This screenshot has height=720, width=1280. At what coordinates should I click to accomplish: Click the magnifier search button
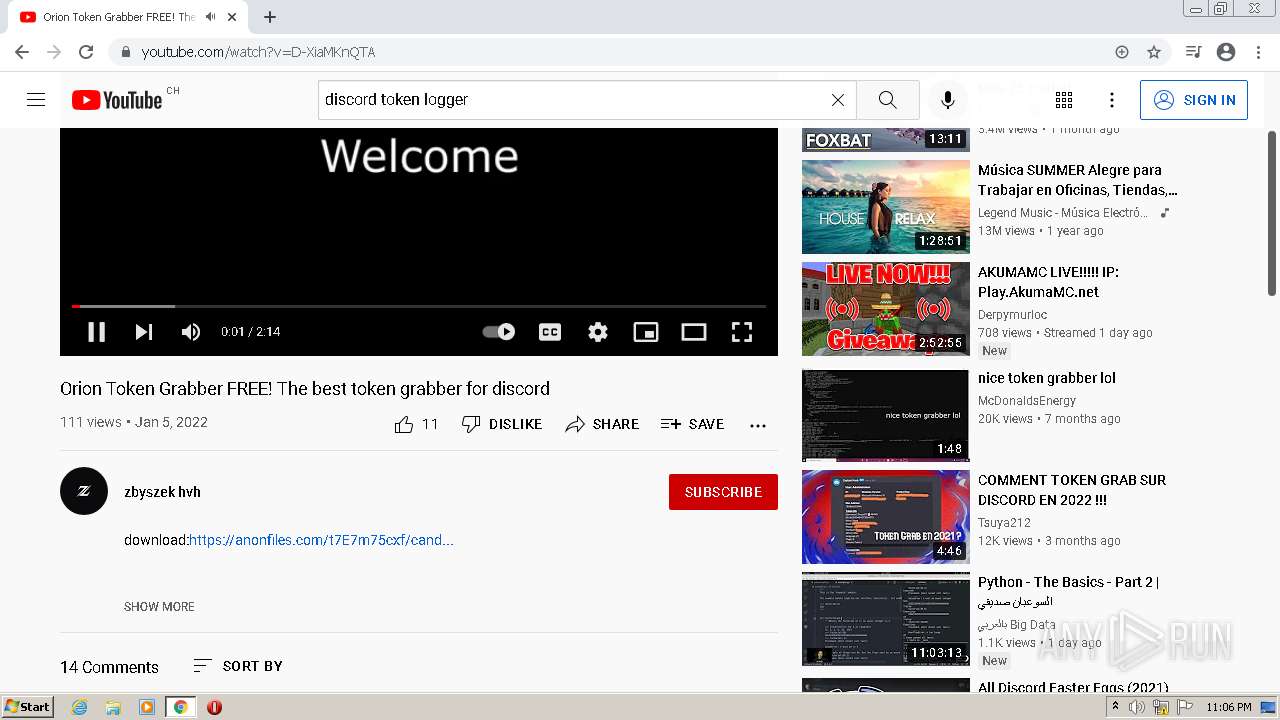coord(887,100)
